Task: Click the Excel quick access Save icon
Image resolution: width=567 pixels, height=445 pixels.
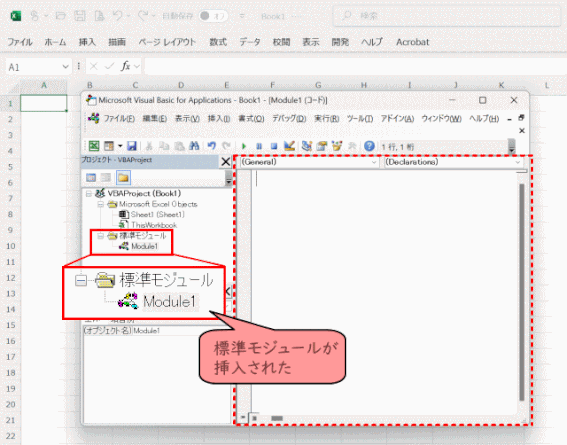Action: click(80, 16)
